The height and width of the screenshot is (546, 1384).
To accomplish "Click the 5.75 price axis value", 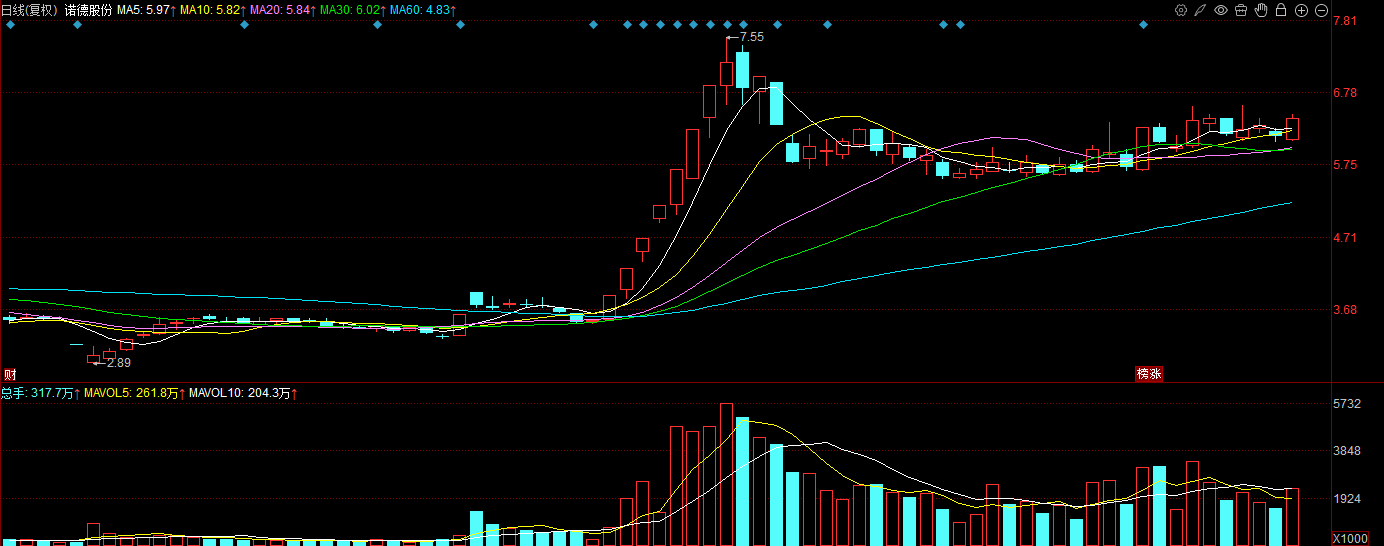I will (1345, 165).
